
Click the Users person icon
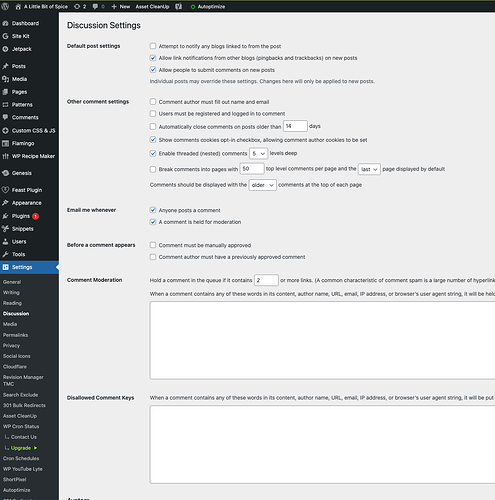[5, 241]
